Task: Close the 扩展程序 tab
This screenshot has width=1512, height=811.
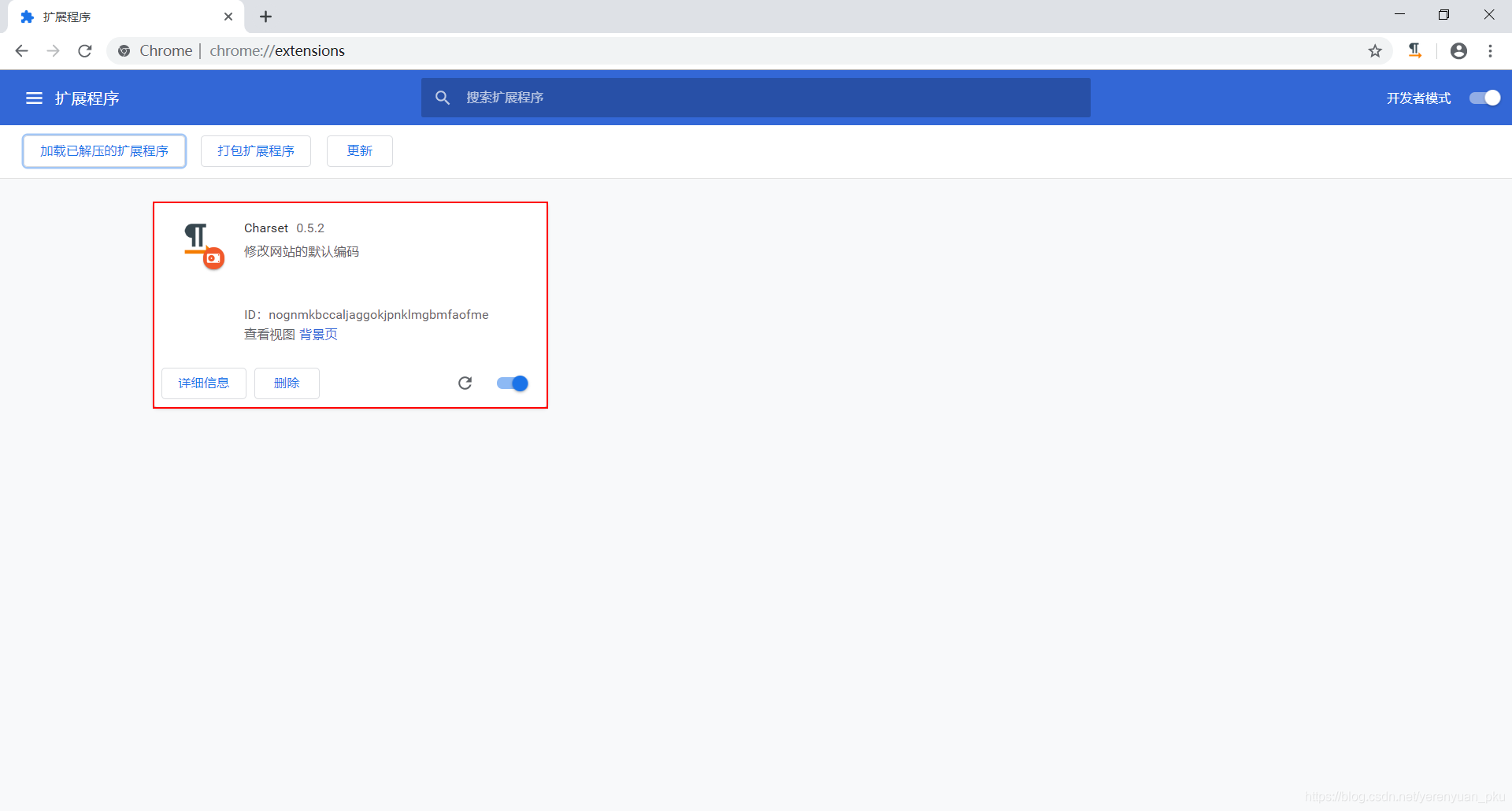Action: pos(228,17)
